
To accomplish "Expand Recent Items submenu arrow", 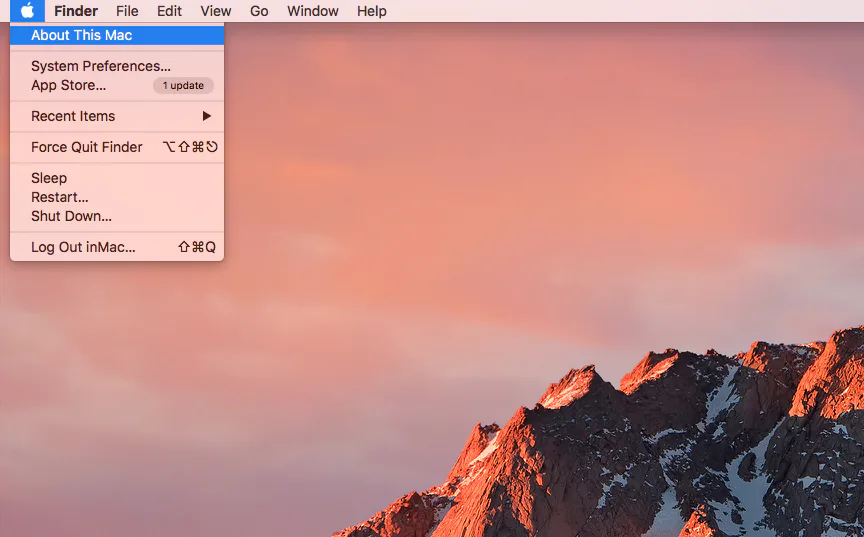I will 207,116.
